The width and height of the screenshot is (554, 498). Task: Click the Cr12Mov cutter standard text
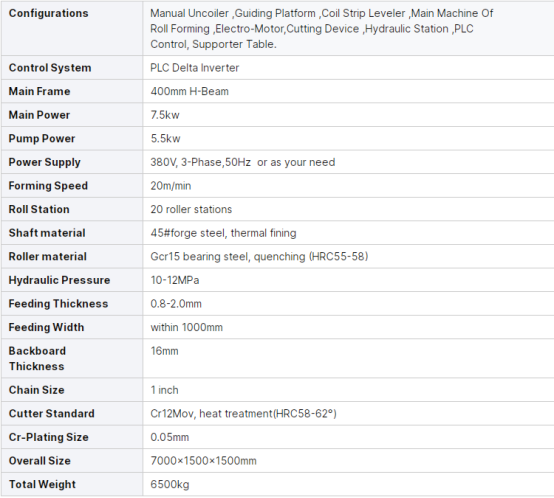click(243, 414)
